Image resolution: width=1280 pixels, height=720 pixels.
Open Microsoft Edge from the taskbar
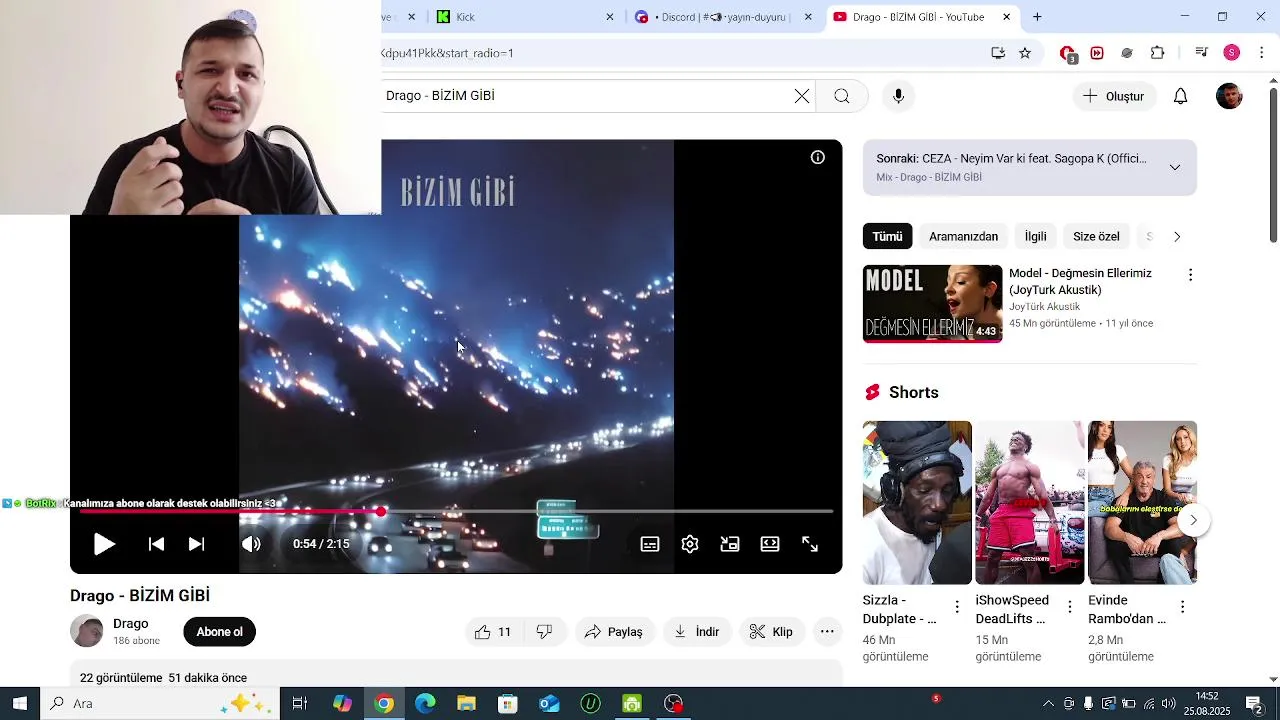coord(425,704)
